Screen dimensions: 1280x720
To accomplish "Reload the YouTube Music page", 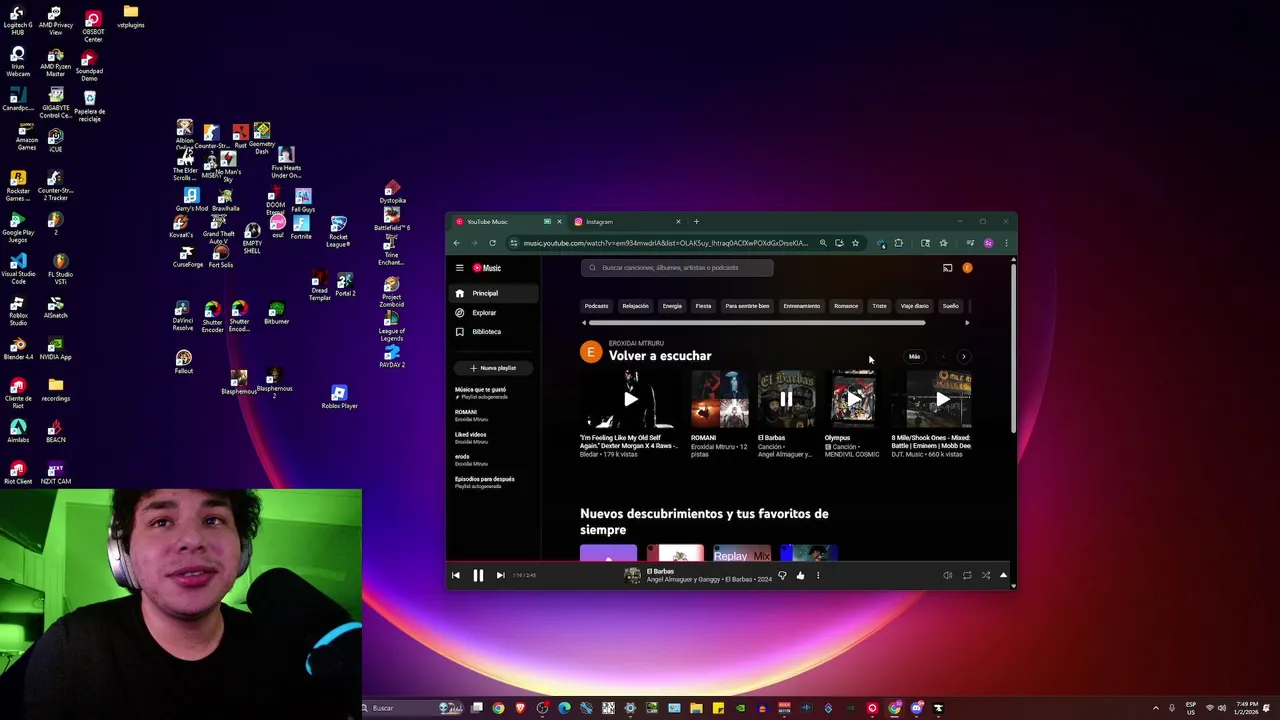I will pyautogui.click(x=492, y=243).
